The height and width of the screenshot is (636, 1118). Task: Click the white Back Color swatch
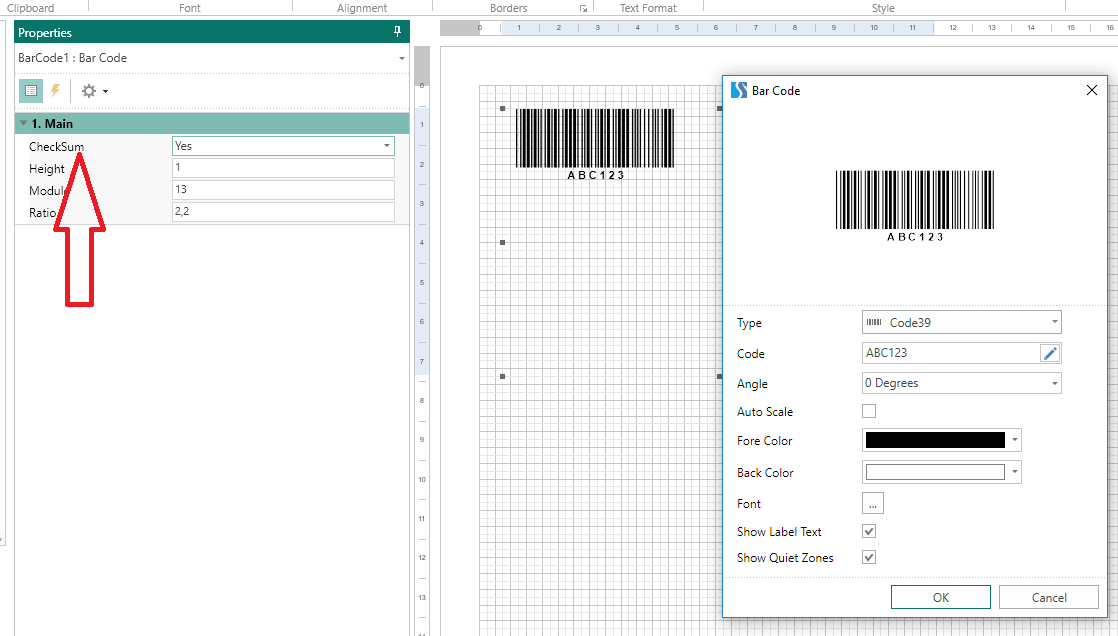[935, 472]
